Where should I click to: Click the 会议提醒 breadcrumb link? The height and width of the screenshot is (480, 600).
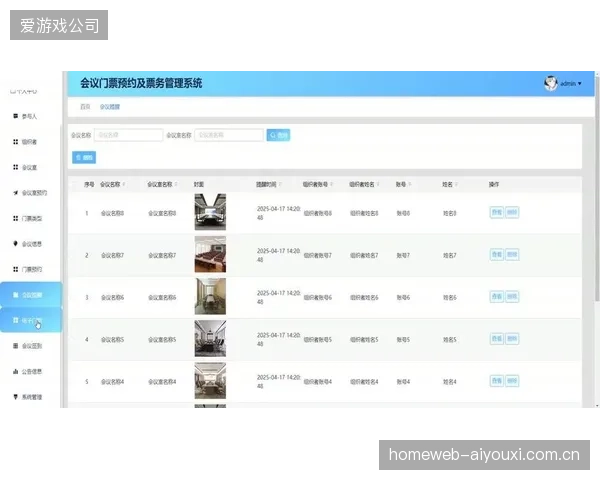(110, 107)
